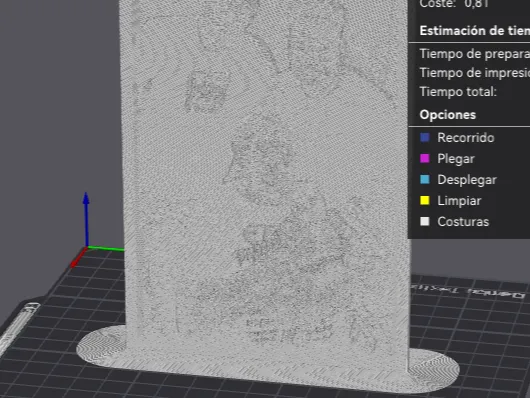530x398 pixels.
Task: Click the green Y axis line
Action: click(106, 249)
